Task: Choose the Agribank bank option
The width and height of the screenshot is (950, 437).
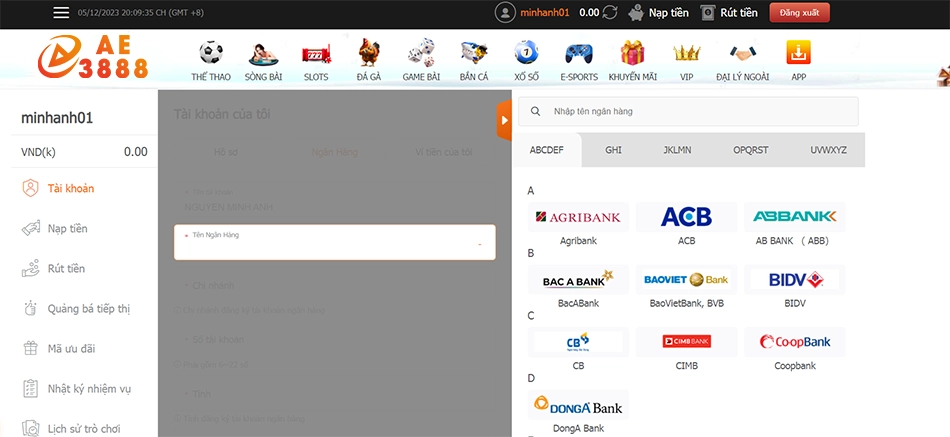Action: pyautogui.click(x=578, y=225)
